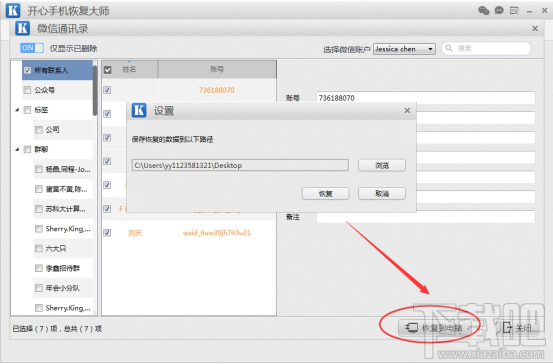The width and height of the screenshot is (553, 364).
Task: Sort by 姓名 column header
Action: (129, 69)
